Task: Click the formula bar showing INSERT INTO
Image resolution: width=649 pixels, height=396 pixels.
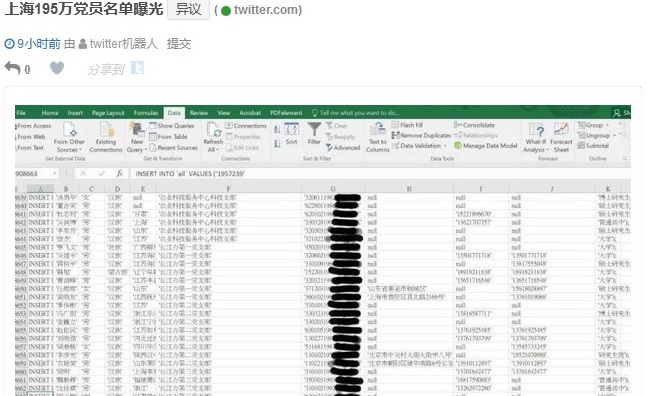Action: [380, 173]
